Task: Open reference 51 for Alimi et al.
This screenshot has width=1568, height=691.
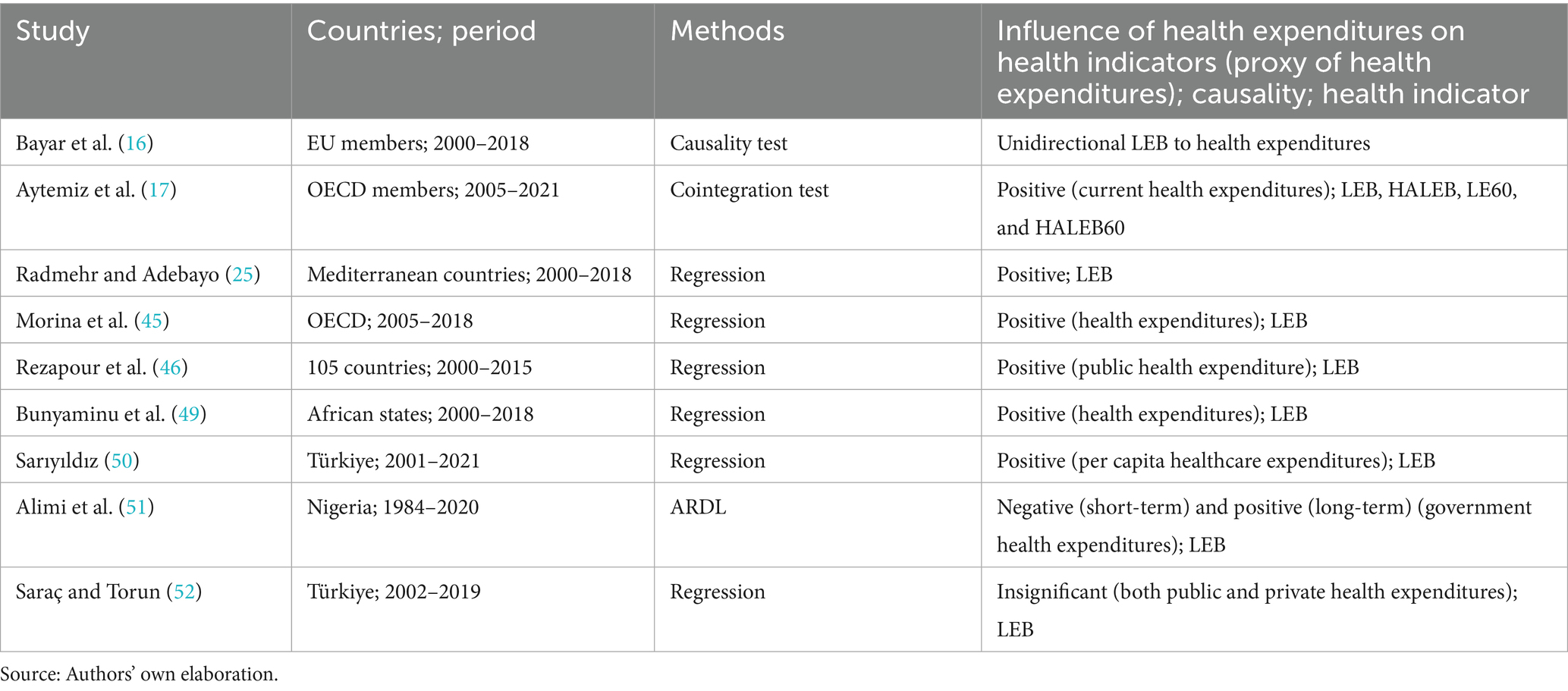Action: 137,507
